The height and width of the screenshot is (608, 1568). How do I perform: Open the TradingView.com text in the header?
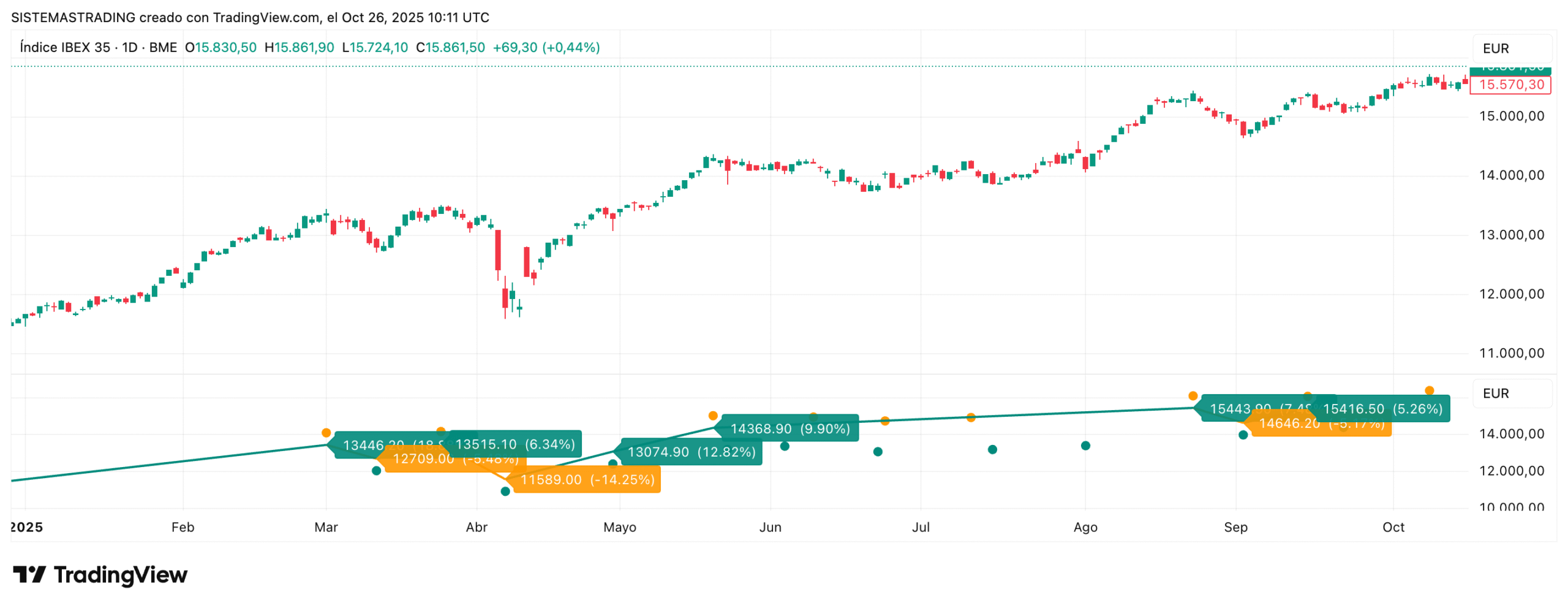click(x=265, y=17)
